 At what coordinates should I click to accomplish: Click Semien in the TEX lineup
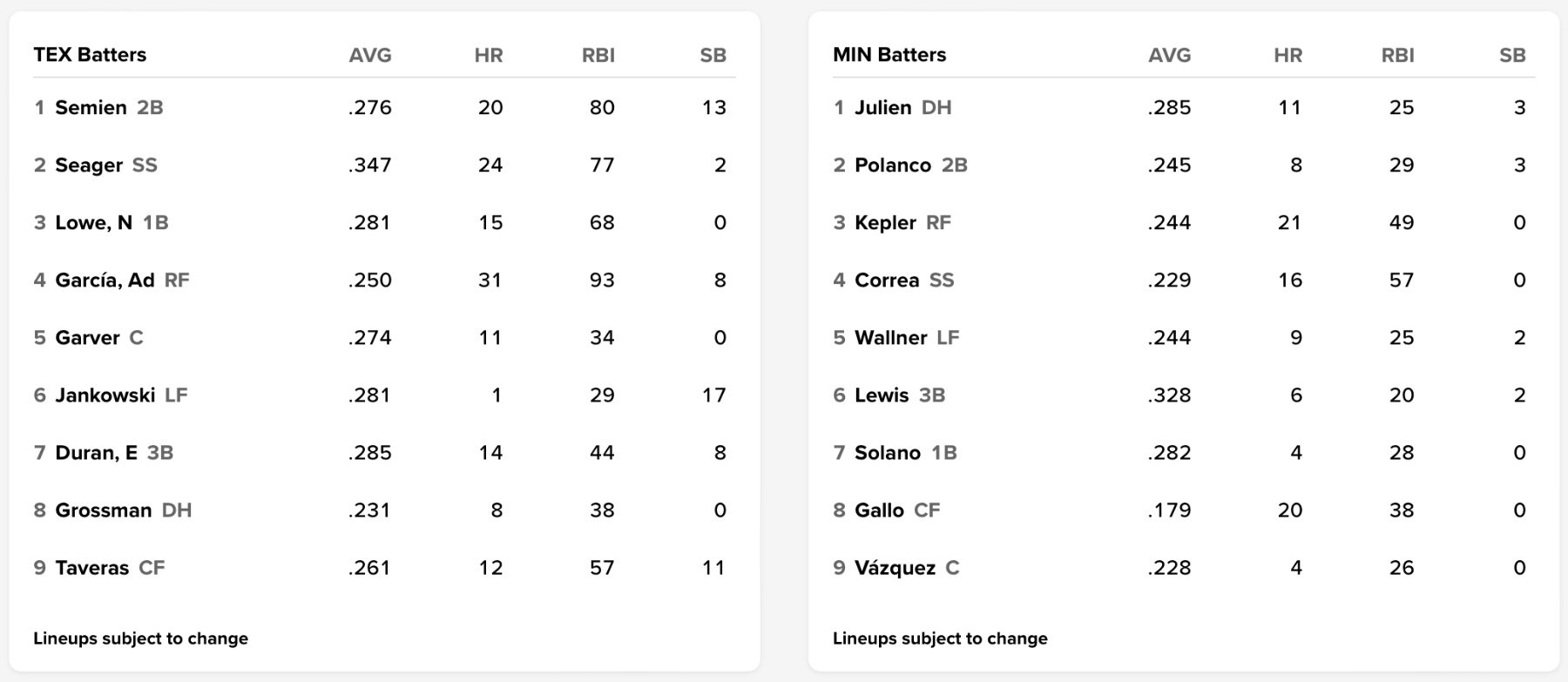point(91,108)
